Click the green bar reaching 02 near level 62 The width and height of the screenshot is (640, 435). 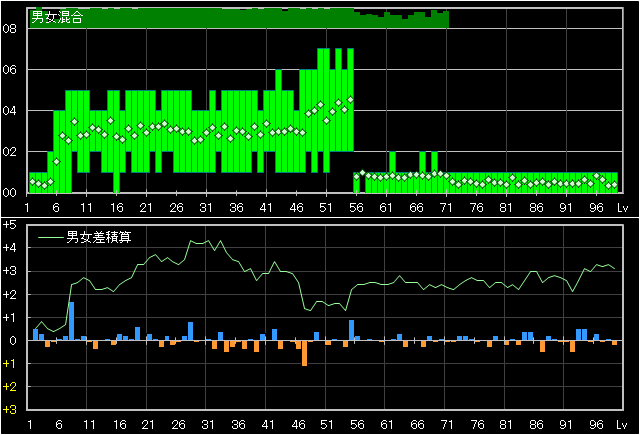[x=392, y=172]
